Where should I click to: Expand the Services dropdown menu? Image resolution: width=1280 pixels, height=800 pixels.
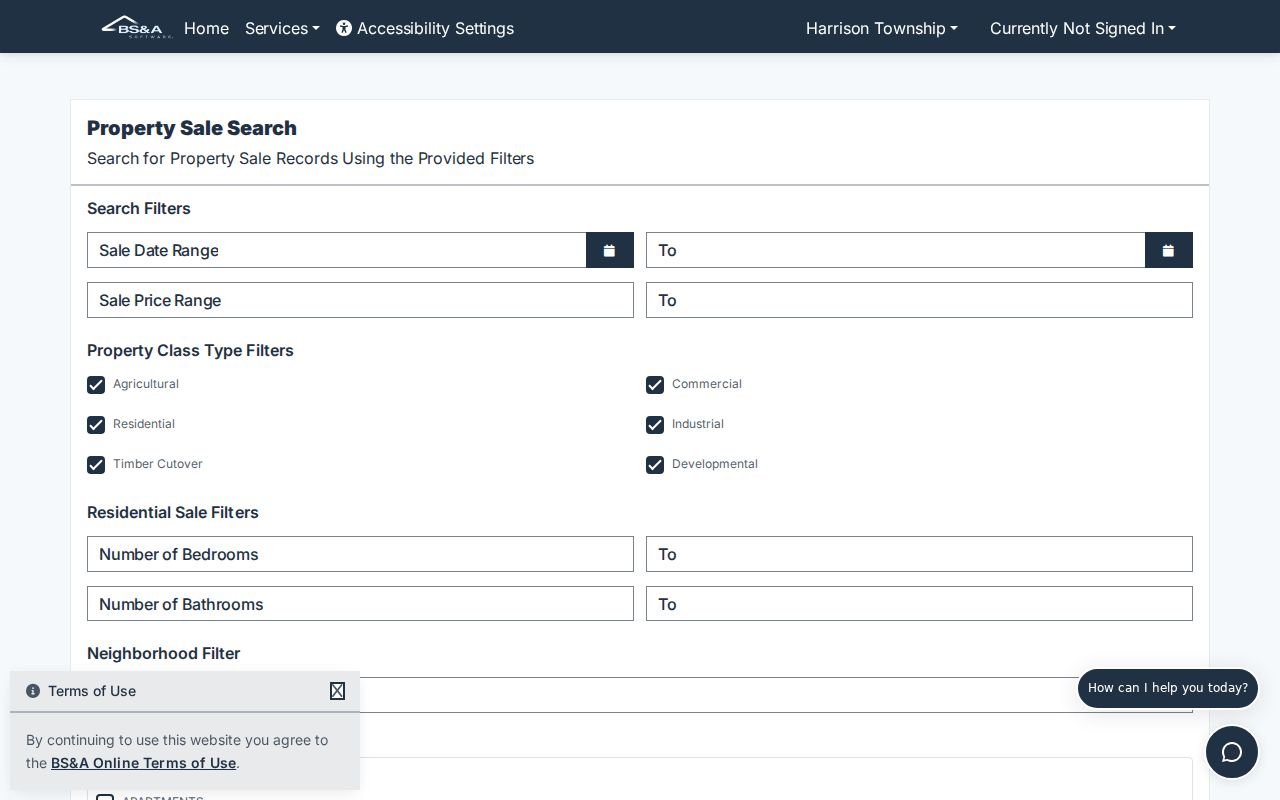[282, 28]
